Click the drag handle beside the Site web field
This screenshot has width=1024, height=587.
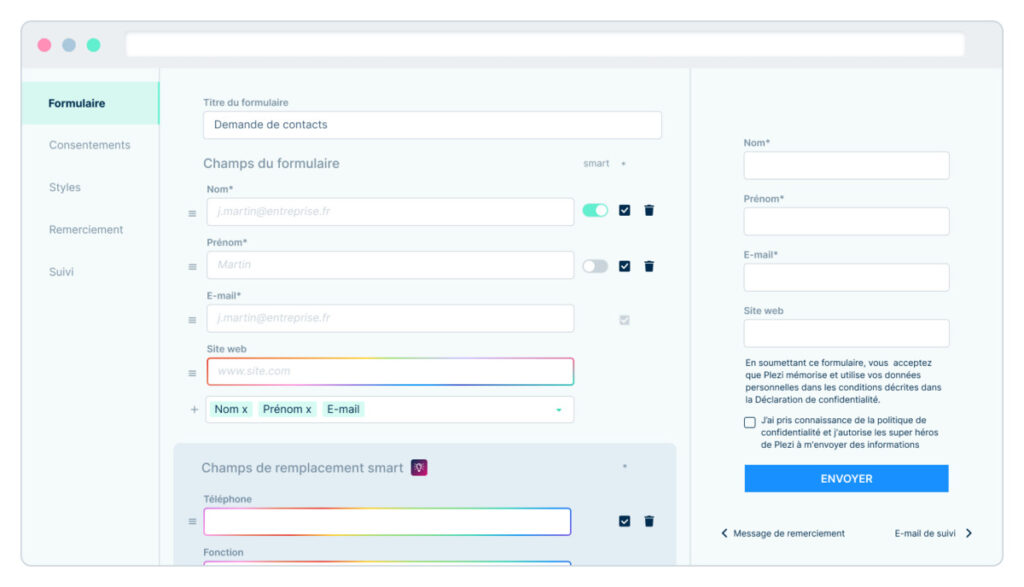point(193,373)
